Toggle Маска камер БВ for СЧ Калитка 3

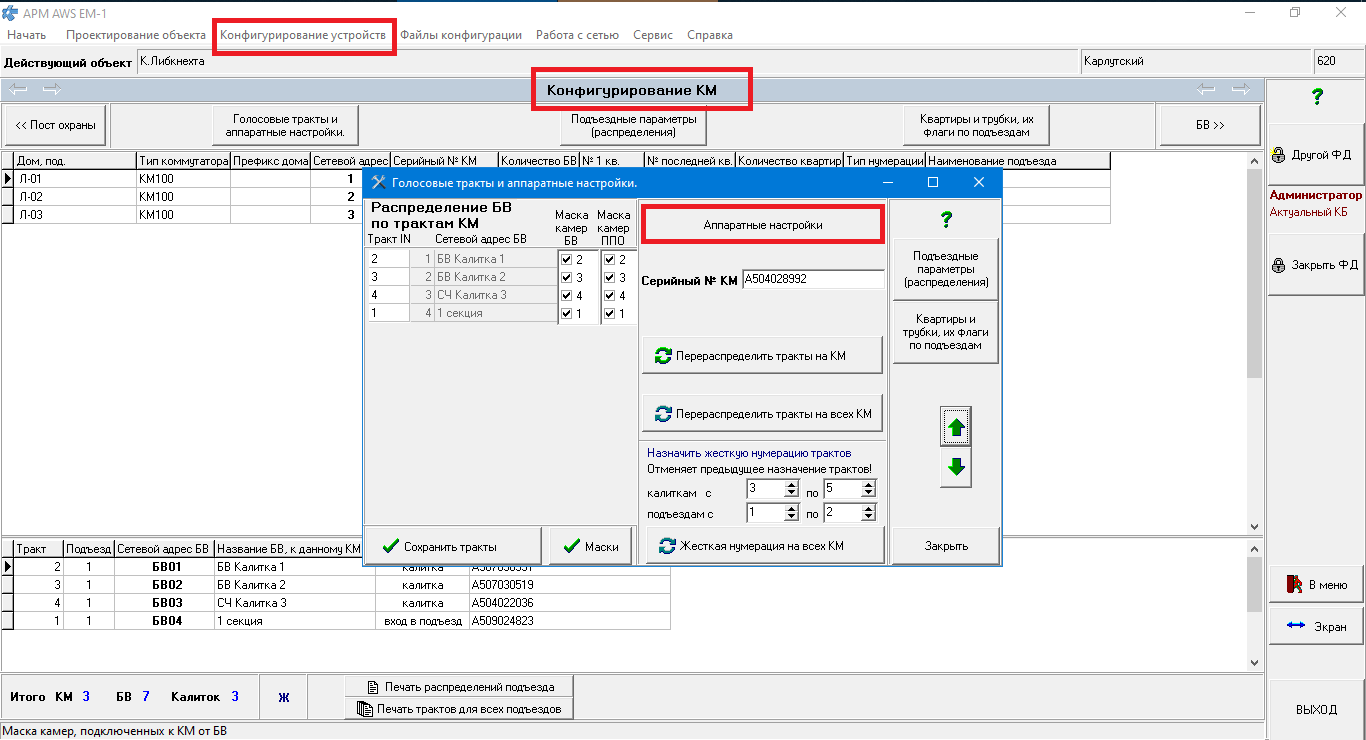pos(567,296)
